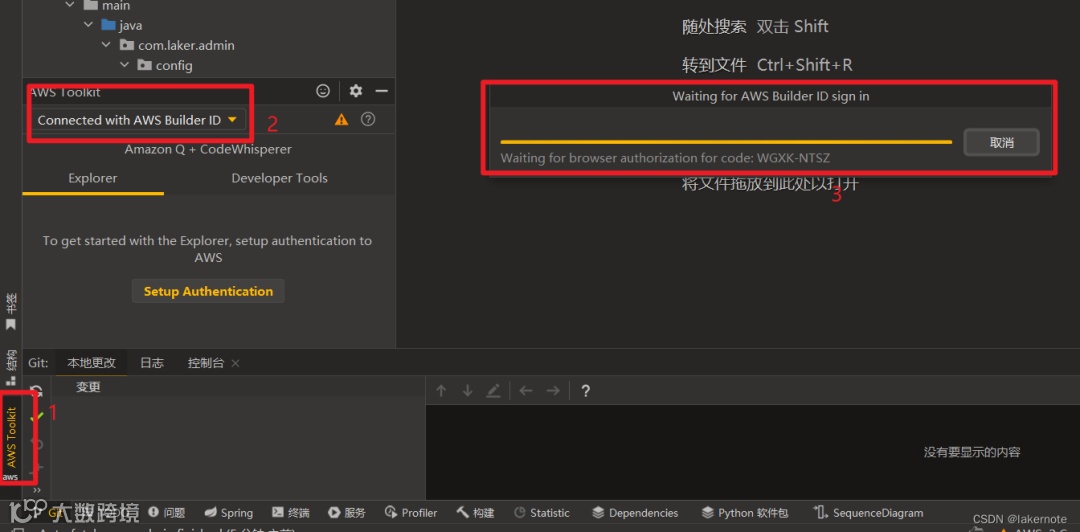The width and height of the screenshot is (1080, 532).
Task: Open the Connected with AWS Builder ID dropdown
Action: click(x=137, y=120)
